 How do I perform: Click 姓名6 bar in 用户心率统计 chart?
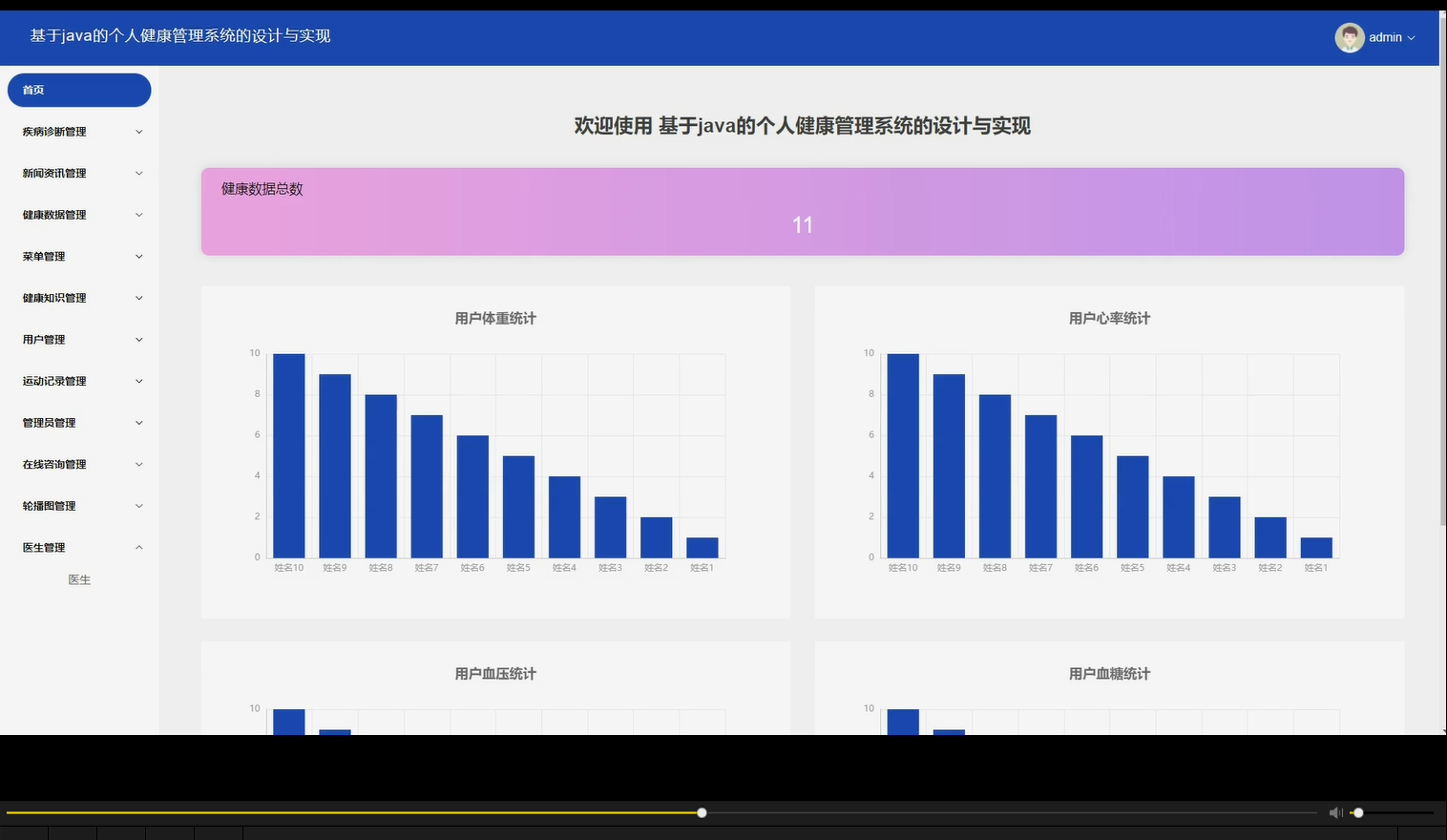pyautogui.click(x=1087, y=496)
